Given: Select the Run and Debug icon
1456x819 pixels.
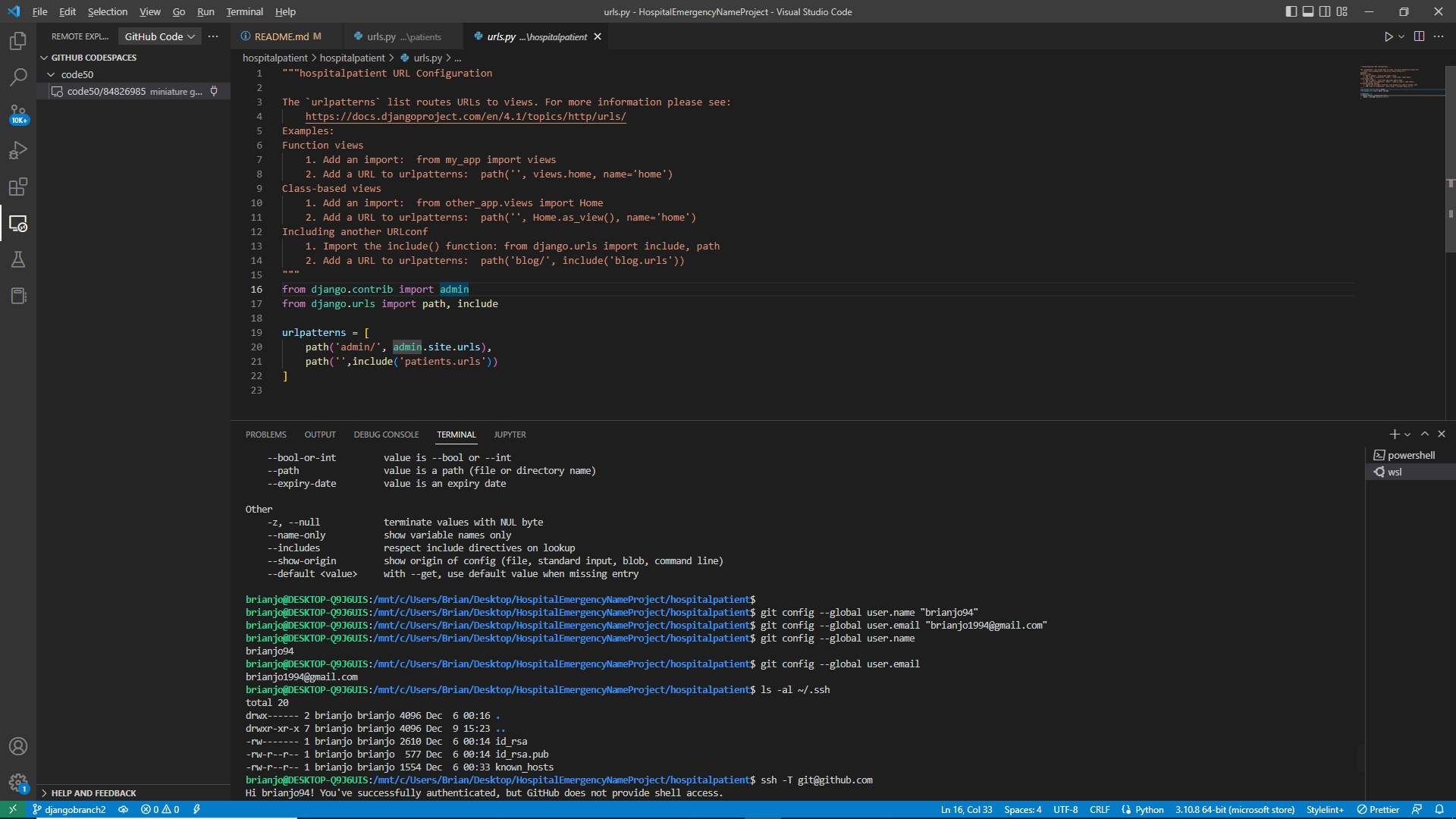Looking at the screenshot, I should pos(18,150).
